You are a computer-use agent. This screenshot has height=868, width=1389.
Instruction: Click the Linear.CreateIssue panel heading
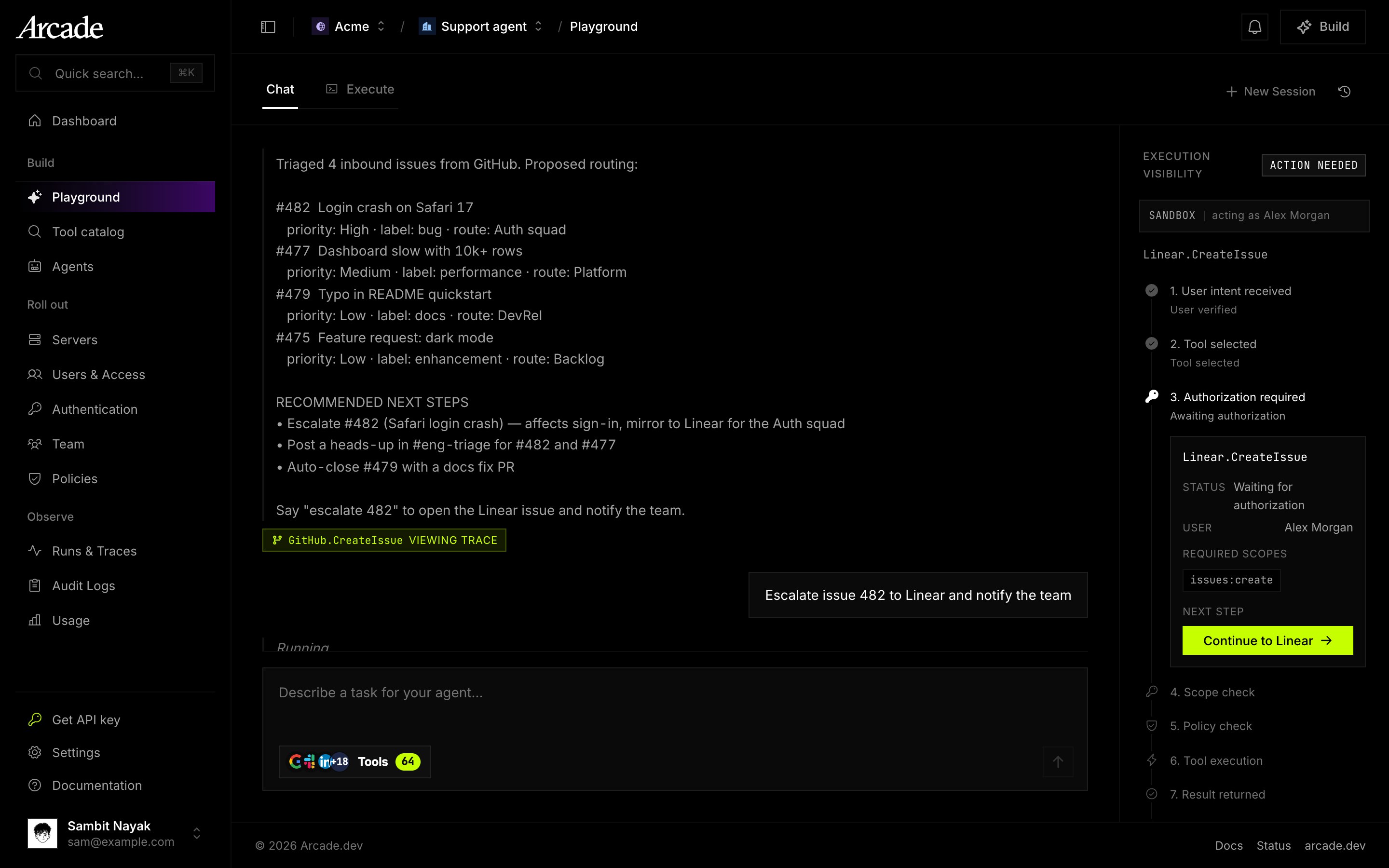tap(1205, 254)
